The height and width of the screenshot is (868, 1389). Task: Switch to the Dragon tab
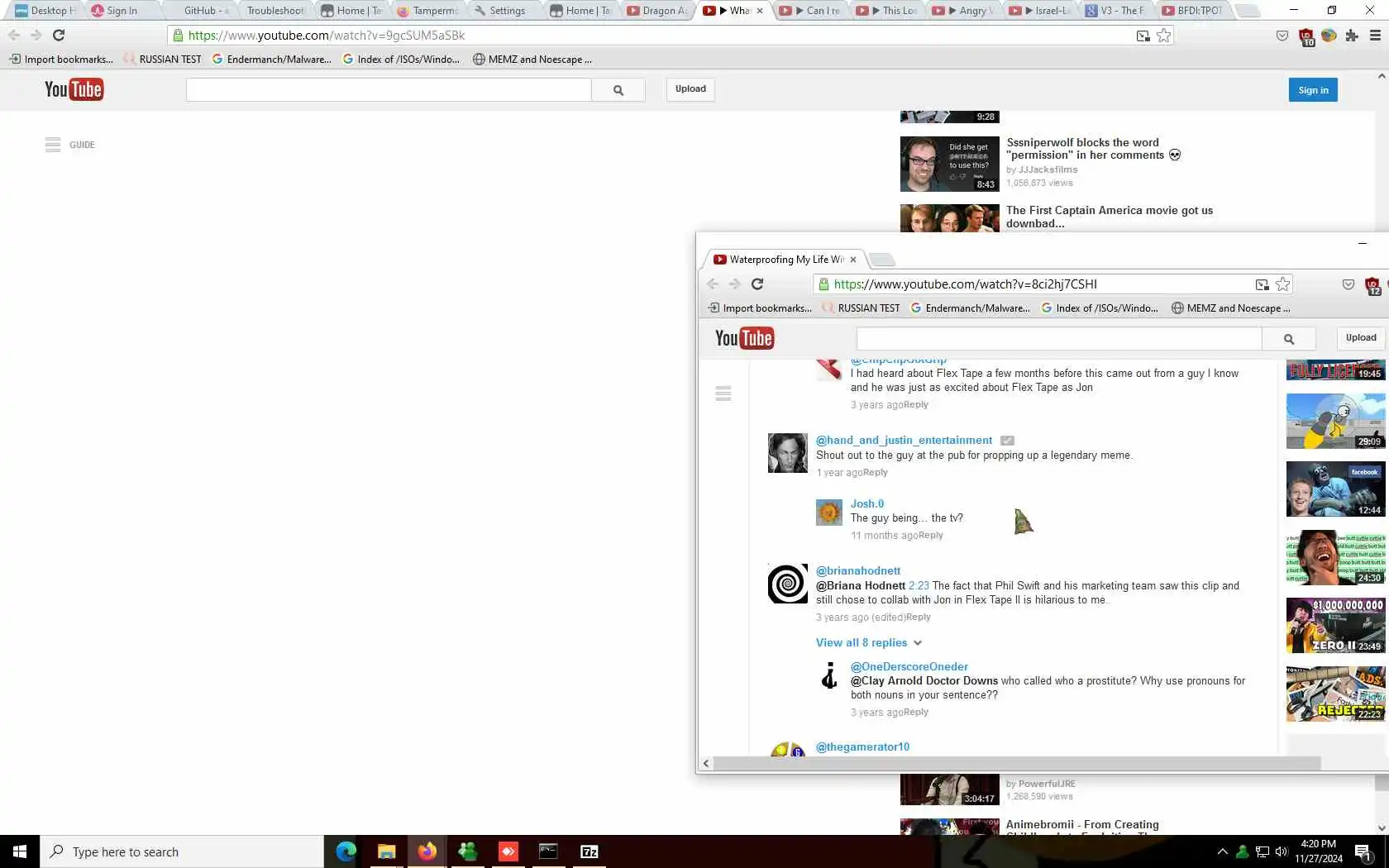pyautogui.click(x=658, y=11)
